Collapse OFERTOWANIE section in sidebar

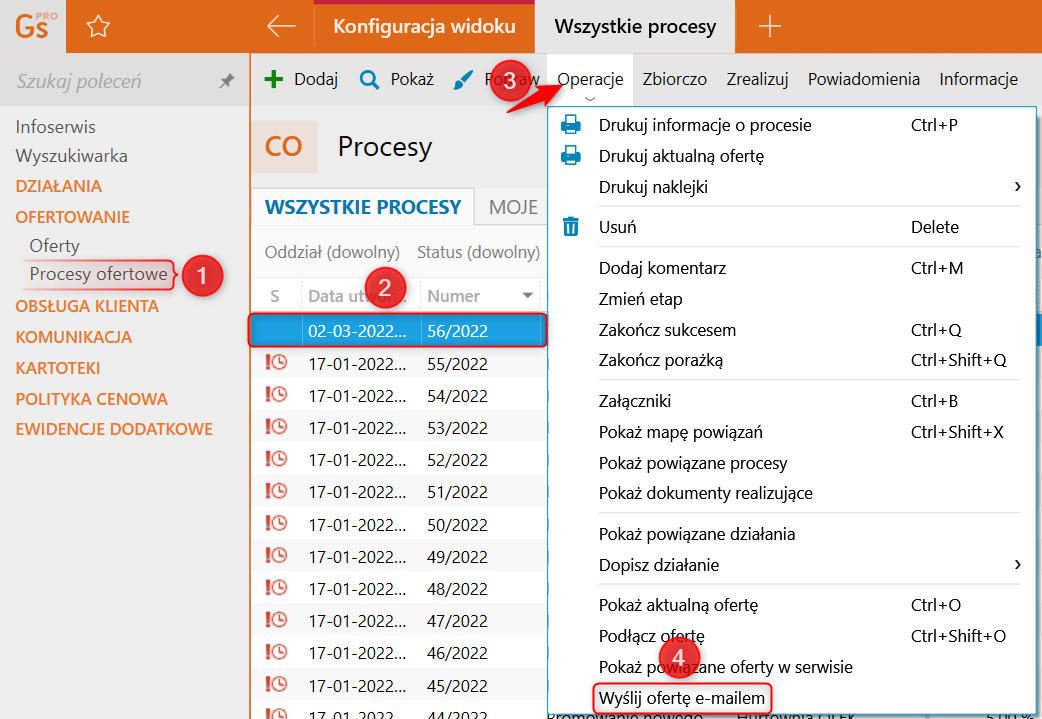click(x=73, y=217)
